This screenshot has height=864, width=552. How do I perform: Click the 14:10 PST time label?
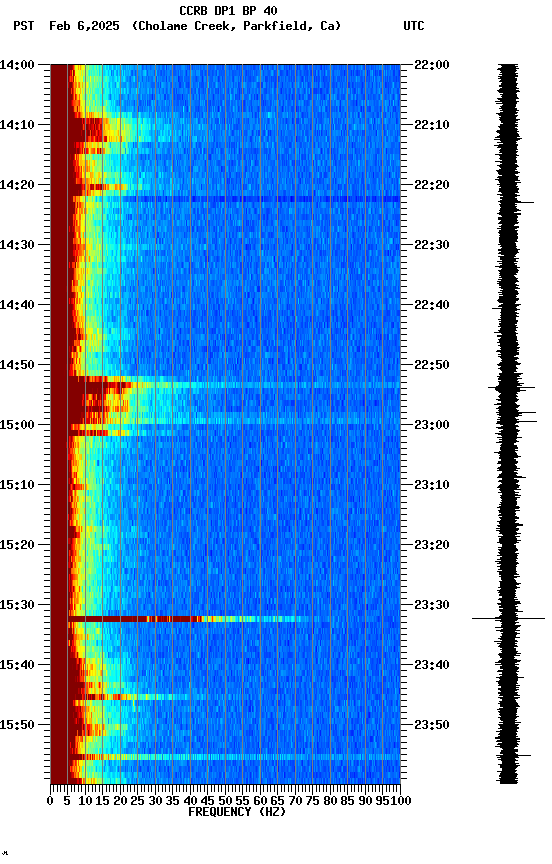point(17,125)
